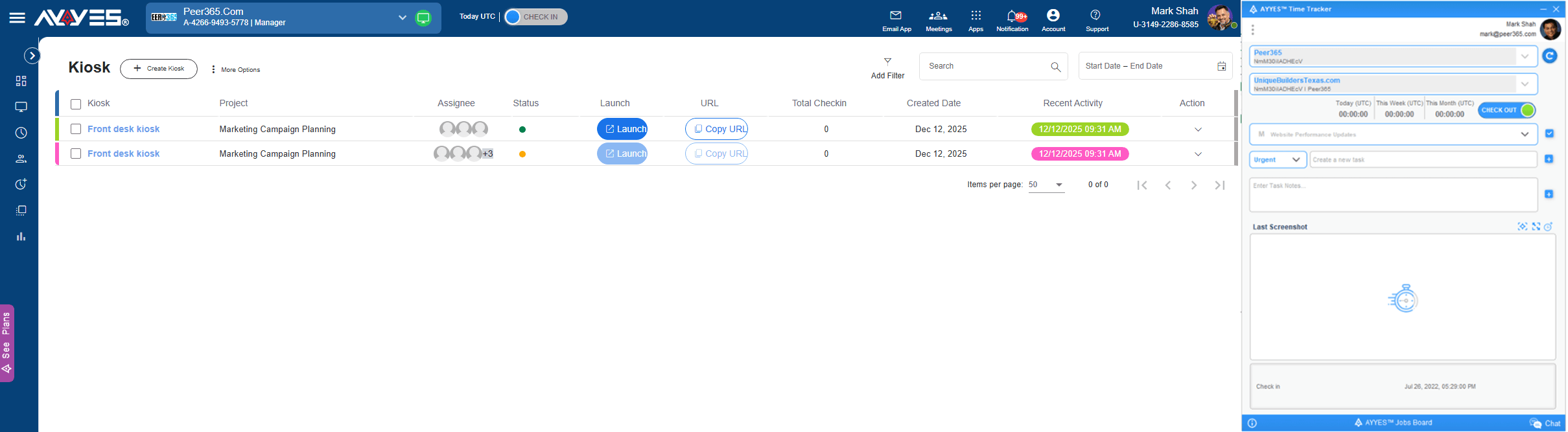Viewport: 1568px width, 432px height.
Task: Click the search magnifier icon
Action: point(1055,67)
